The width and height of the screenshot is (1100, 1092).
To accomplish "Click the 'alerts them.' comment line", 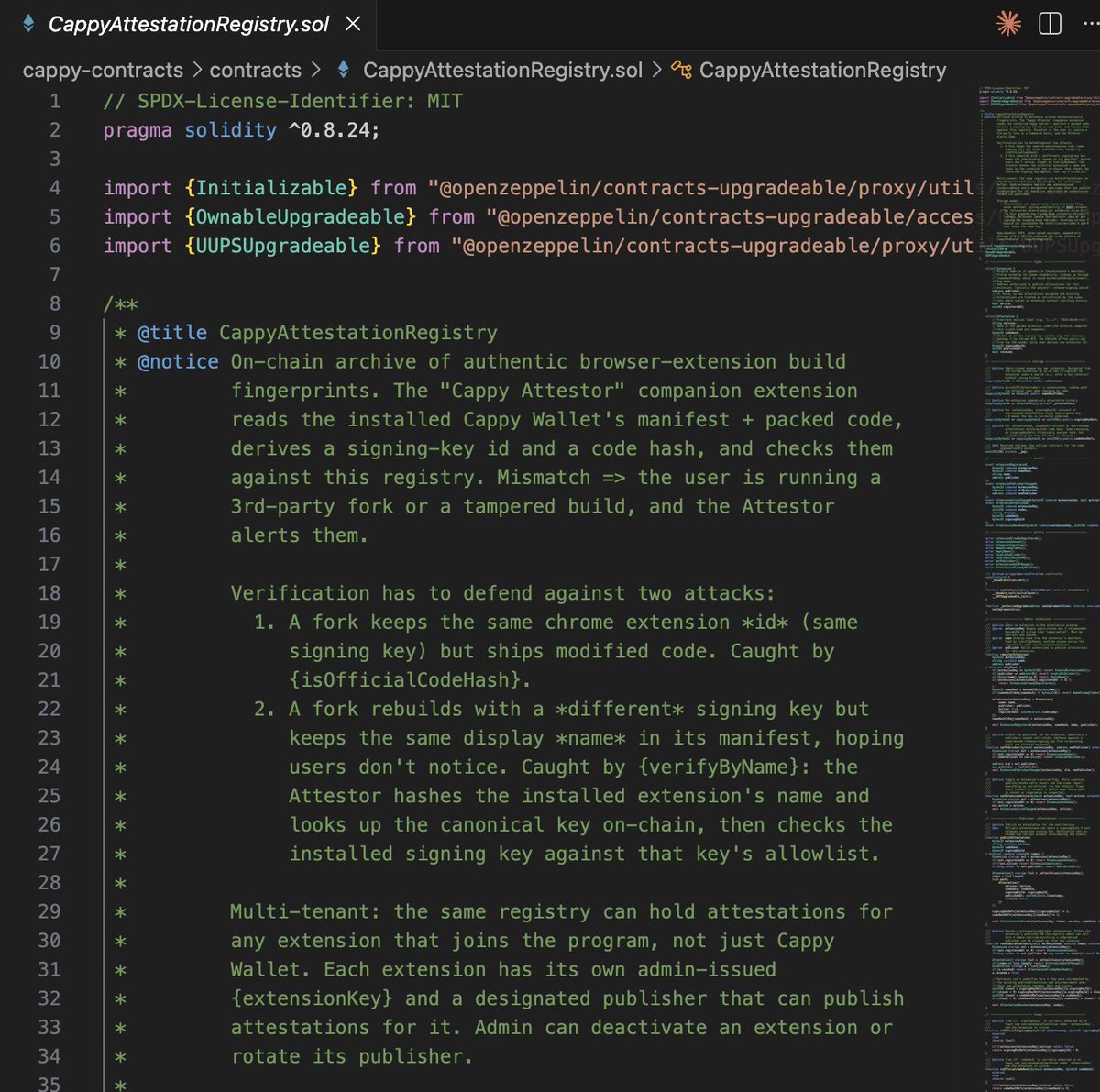I will coord(300,535).
